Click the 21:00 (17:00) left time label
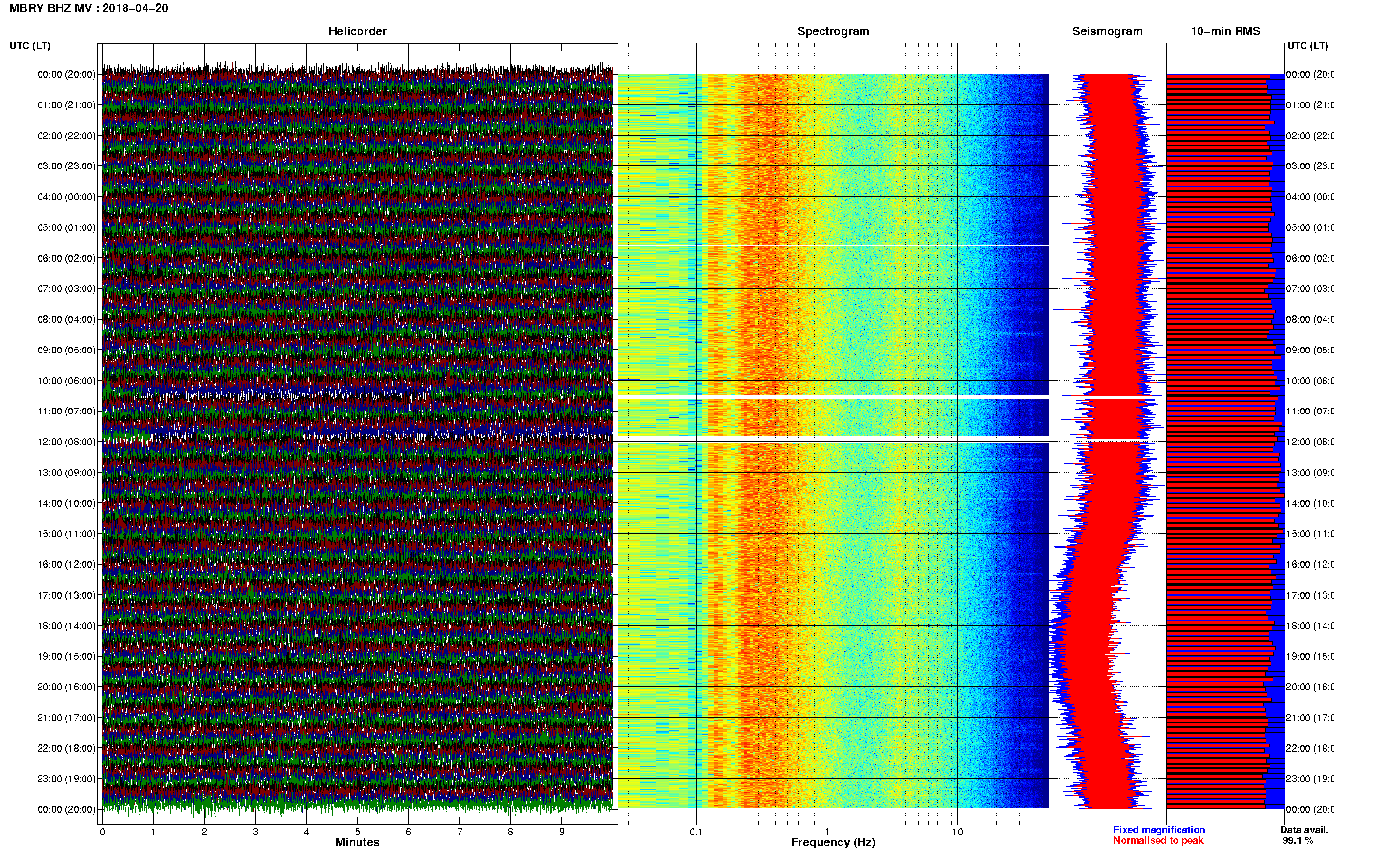 [66, 718]
